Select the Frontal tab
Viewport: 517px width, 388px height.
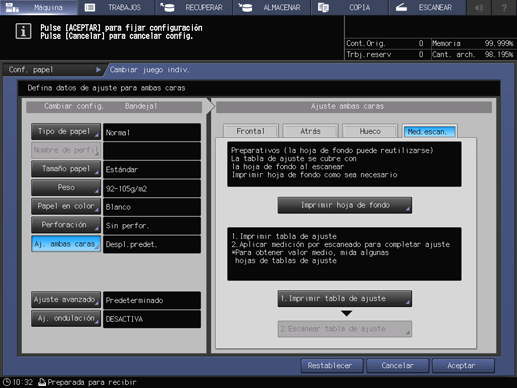tap(251, 131)
